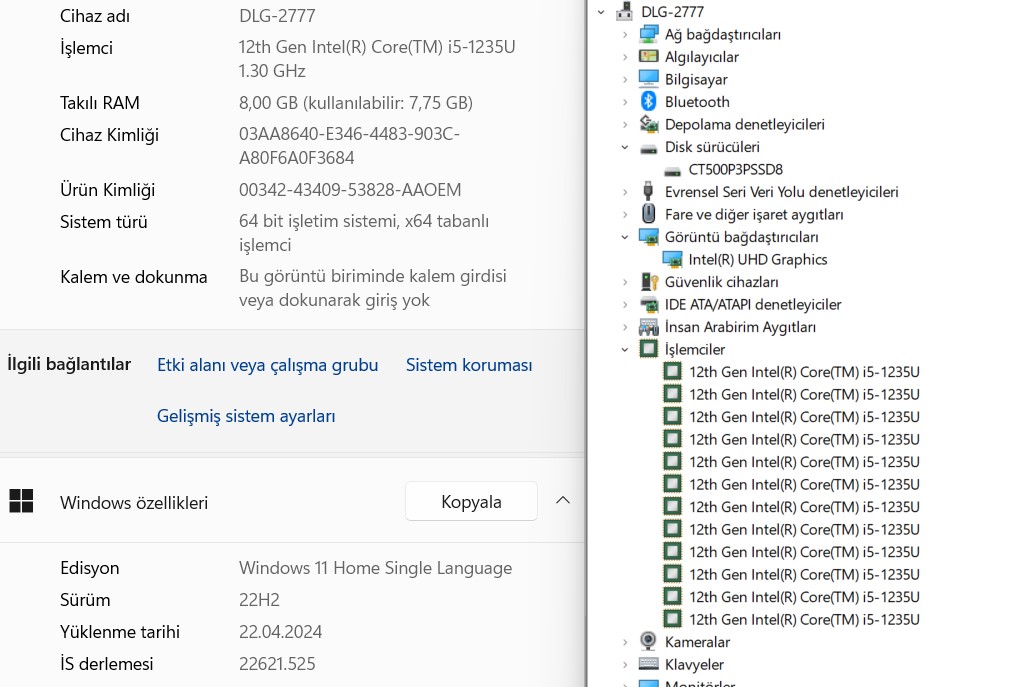Screen dimensions: 1021x687
Task: Click the Kameralar webcam icon
Action: pyautogui.click(x=649, y=641)
